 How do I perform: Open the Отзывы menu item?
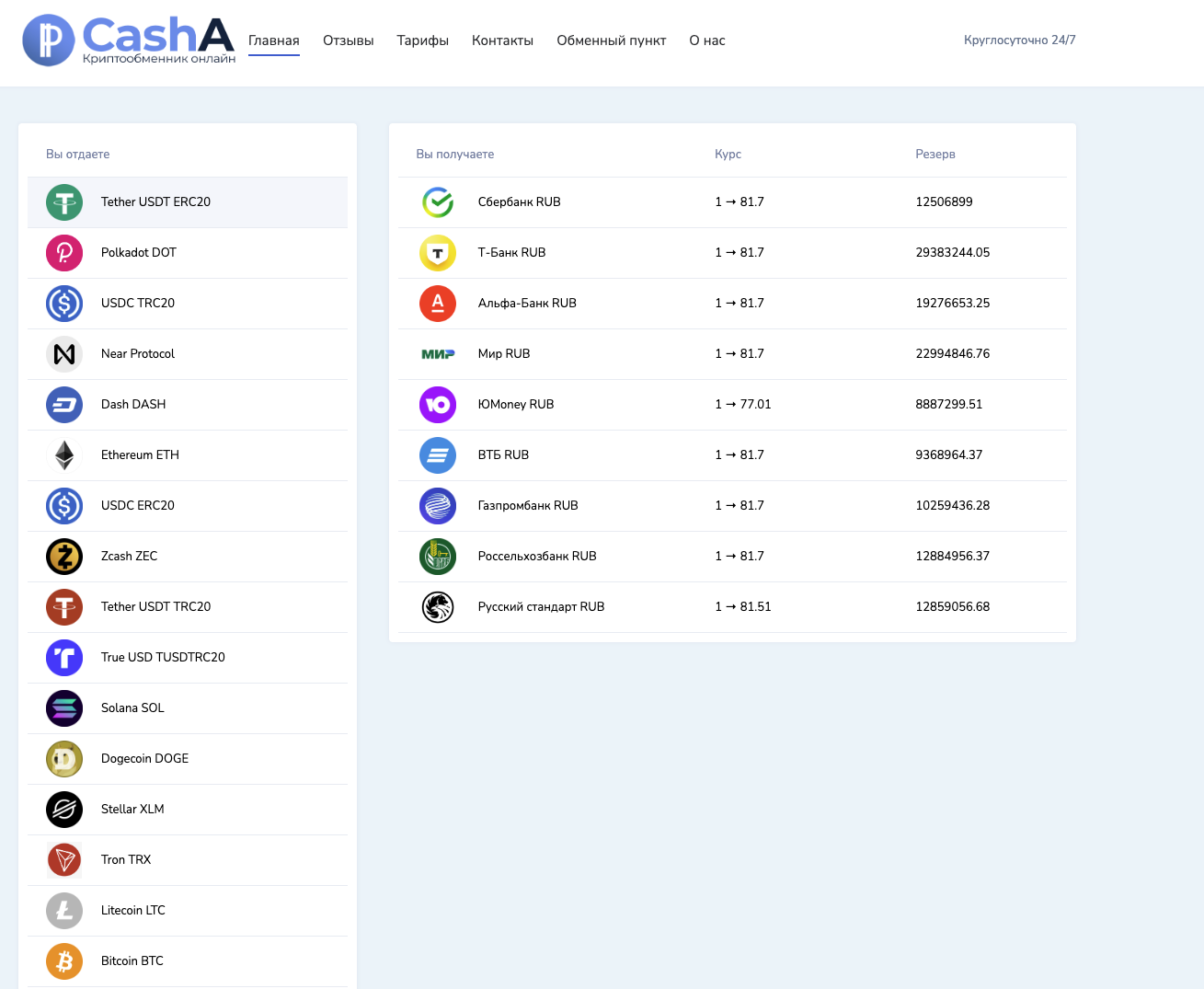348,40
